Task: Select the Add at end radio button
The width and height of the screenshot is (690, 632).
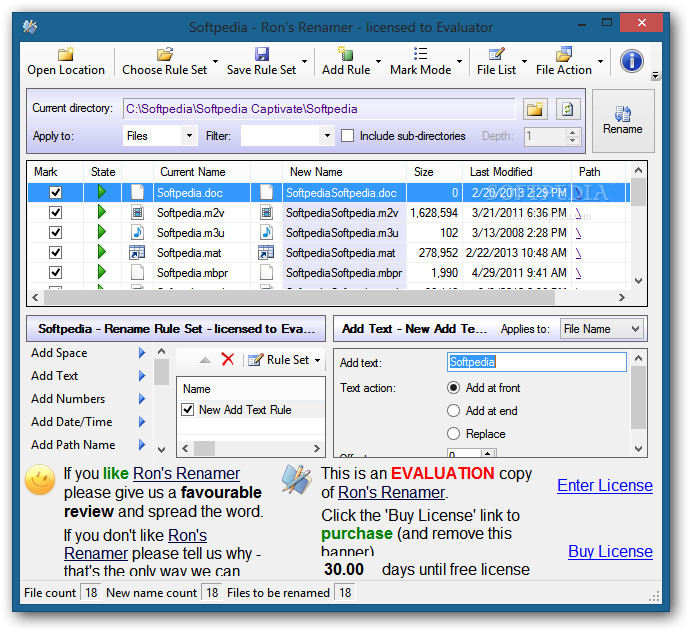Action: (453, 411)
